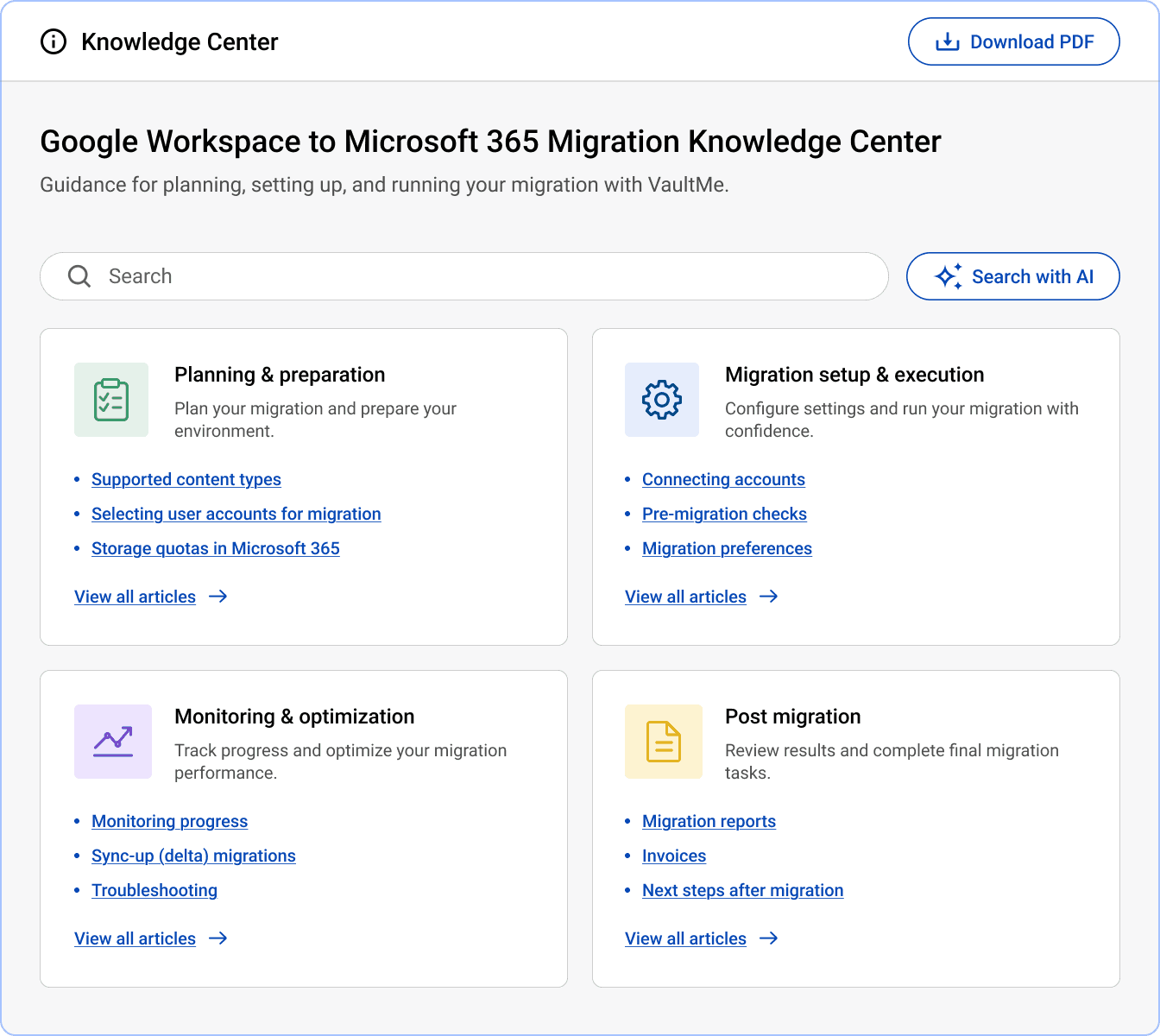Screen dimensions: 1160x1036
Task: Click the arrow icon in the Post migration card
Action: point(769,938)
